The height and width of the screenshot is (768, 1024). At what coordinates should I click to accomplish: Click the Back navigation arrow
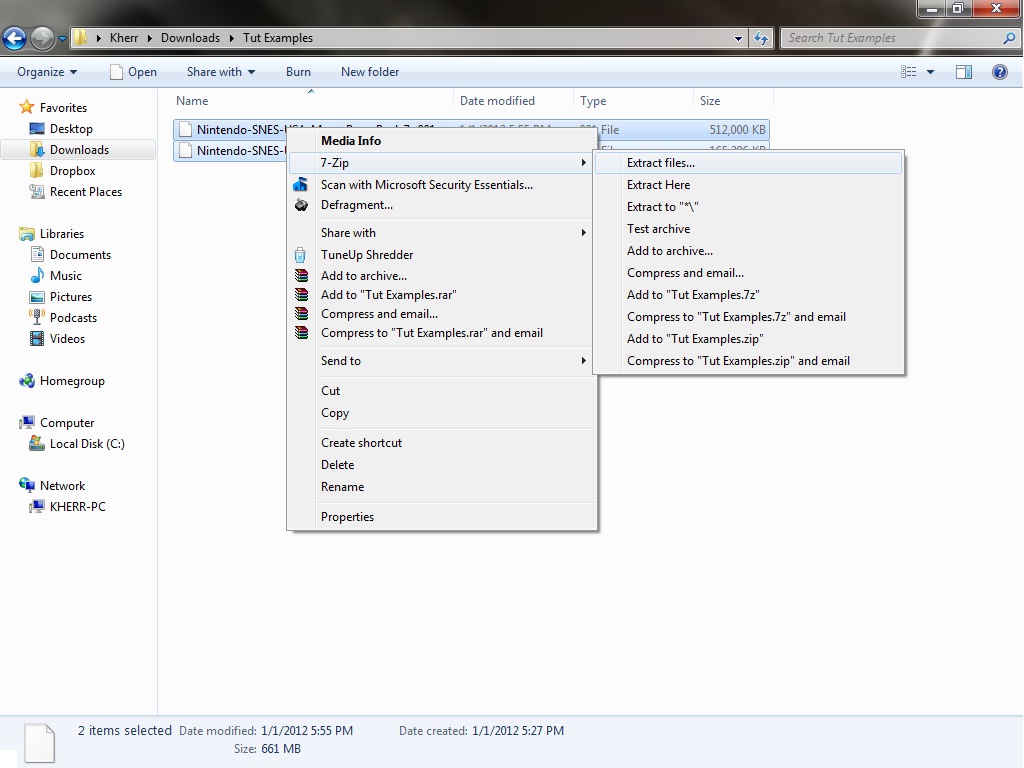pos(15,39)
